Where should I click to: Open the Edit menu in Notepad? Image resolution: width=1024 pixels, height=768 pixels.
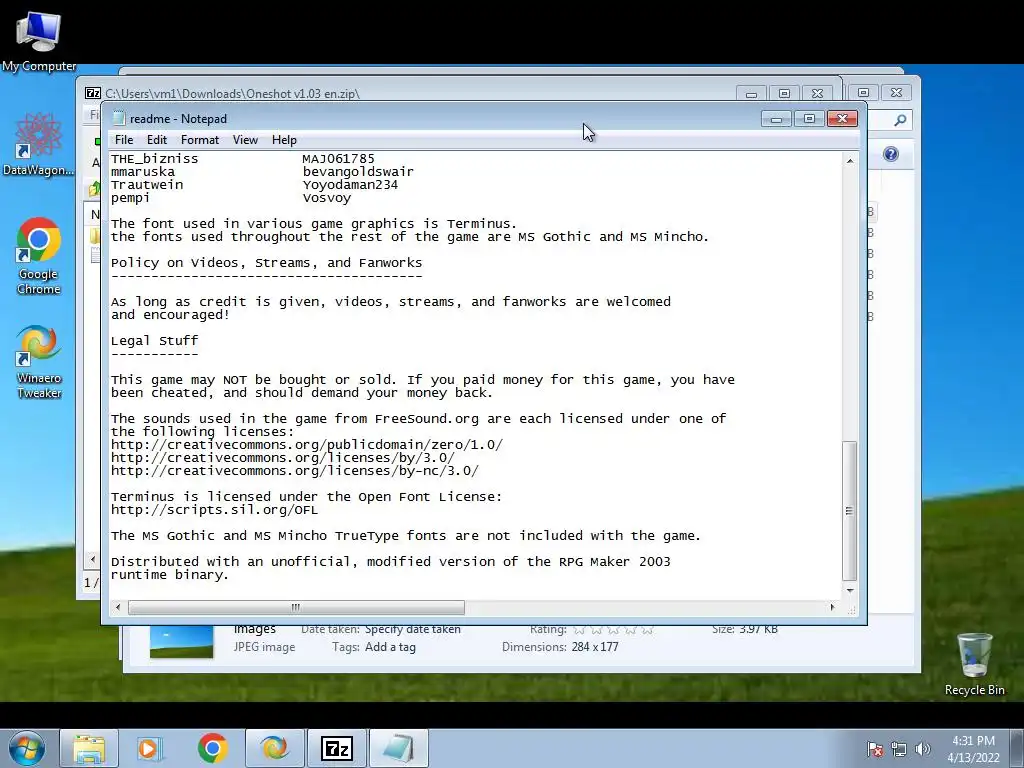(x=157, y=140)
